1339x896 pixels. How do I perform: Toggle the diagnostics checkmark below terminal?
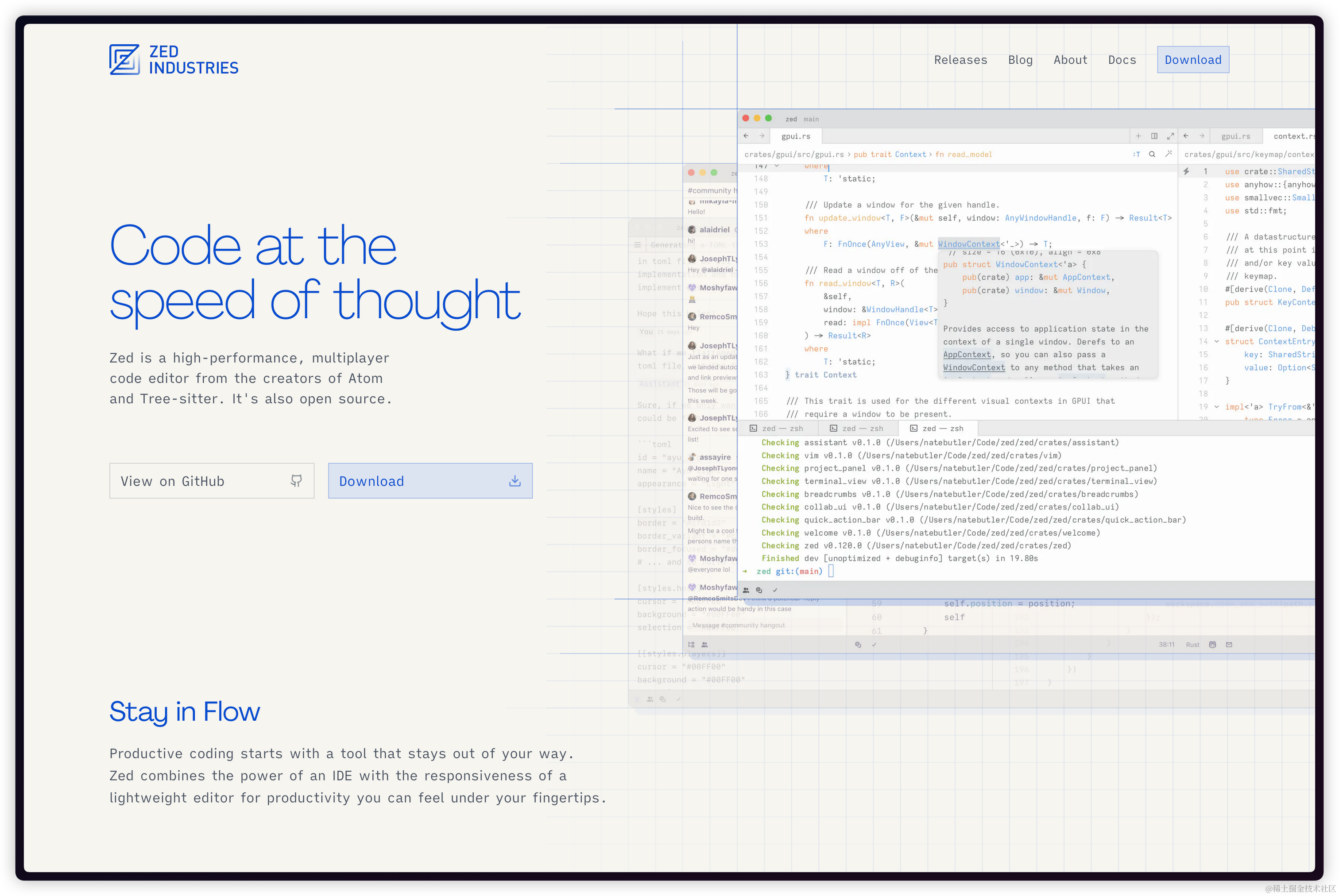click(x=775, y=590)
